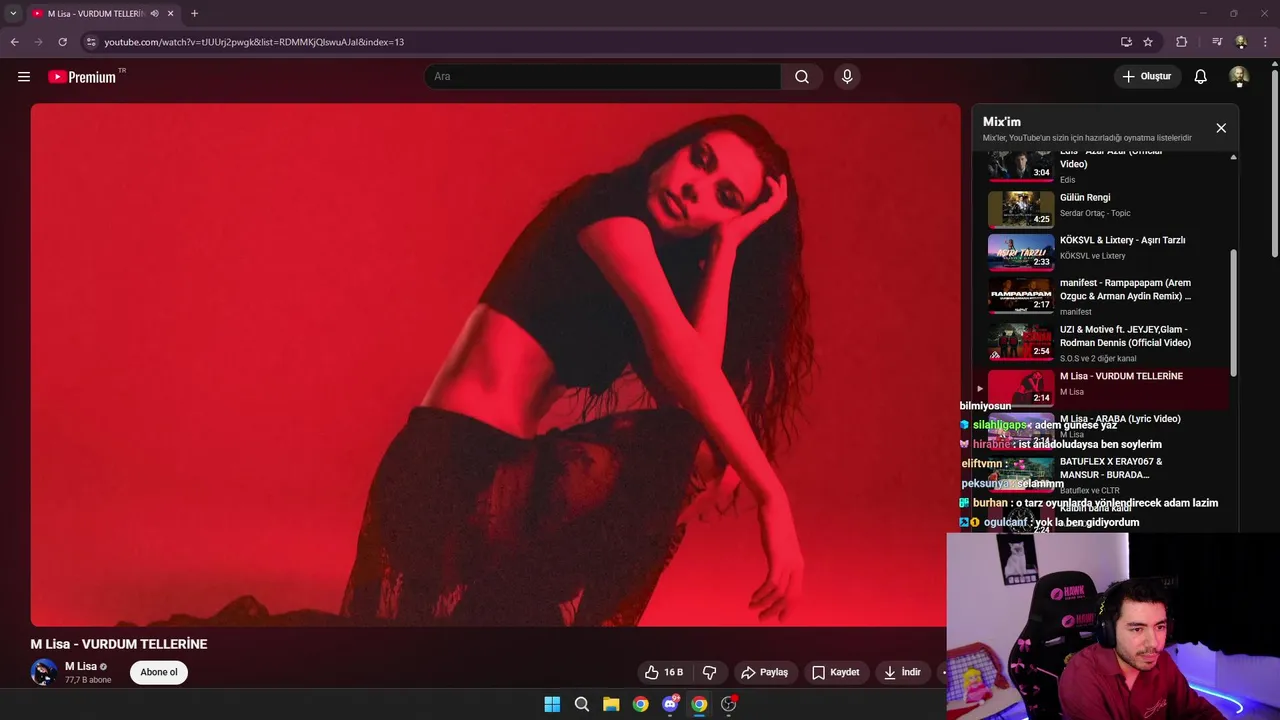Viewport: 1280px width, 720px height.
Task: View site information icon in address bar
Action: 91,42
